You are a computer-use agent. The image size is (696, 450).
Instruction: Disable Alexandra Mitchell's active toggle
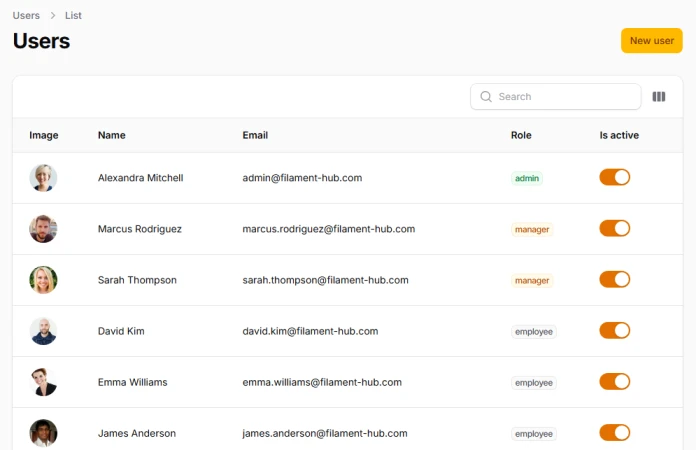(x=614, y=177)
